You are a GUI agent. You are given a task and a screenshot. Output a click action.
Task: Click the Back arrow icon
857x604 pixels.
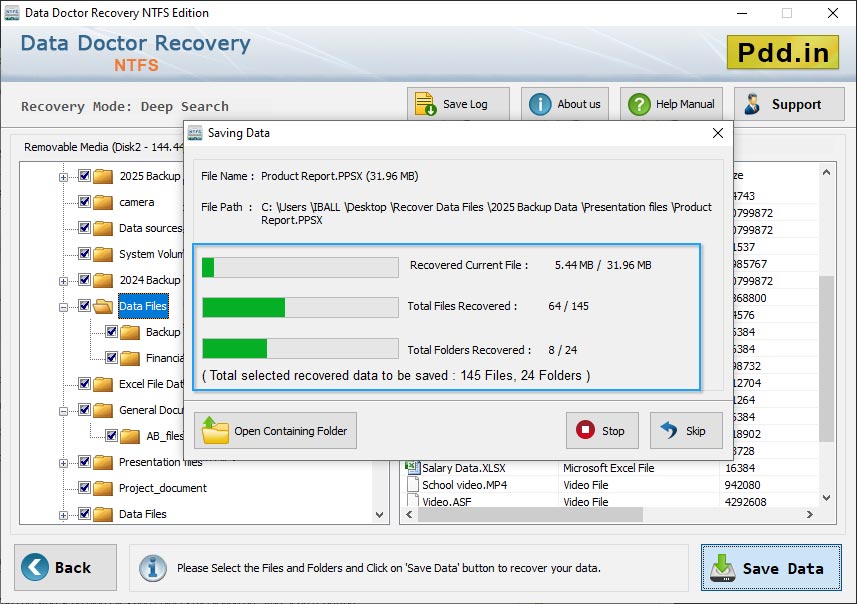pyautogui.click(x=35, y=567)
